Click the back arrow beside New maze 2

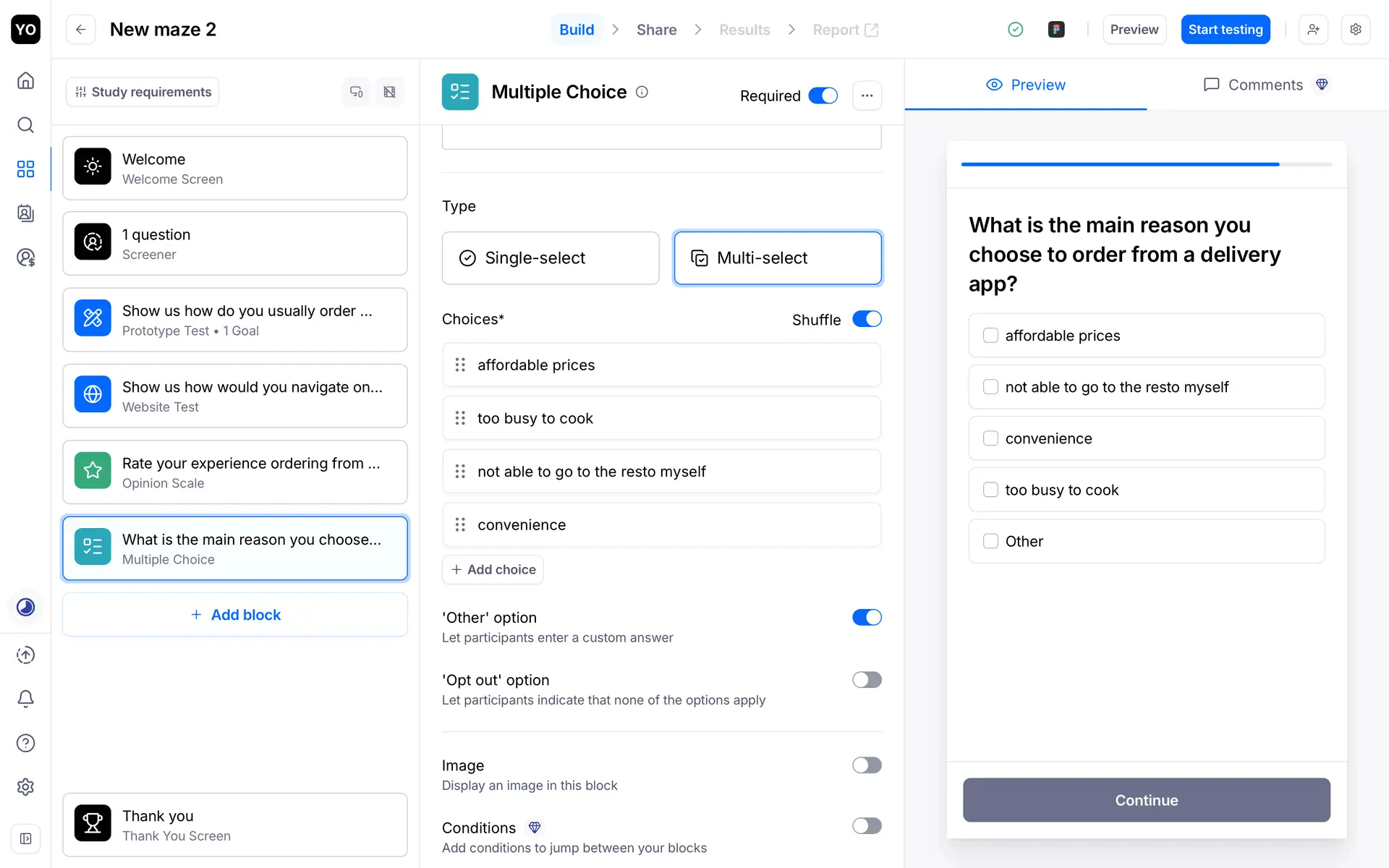[x=80, y=30]
